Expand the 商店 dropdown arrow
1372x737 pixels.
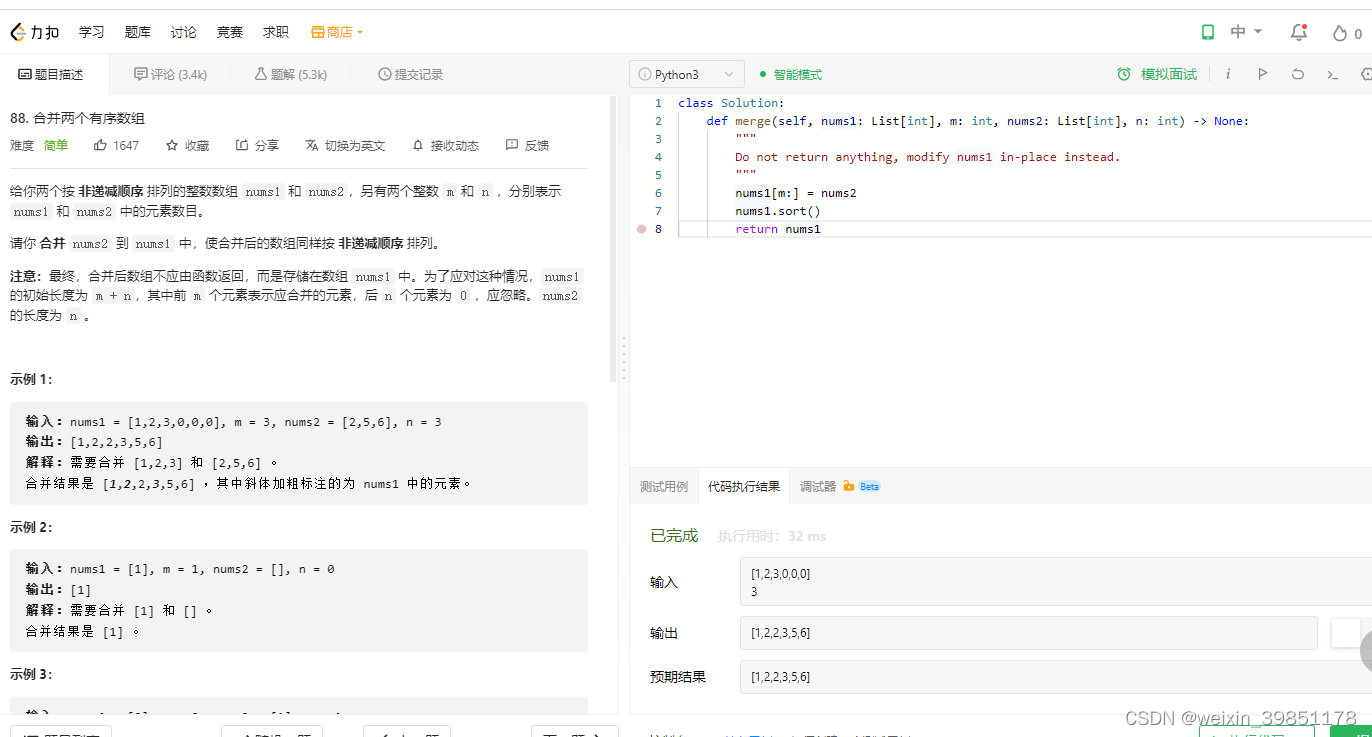360,32
